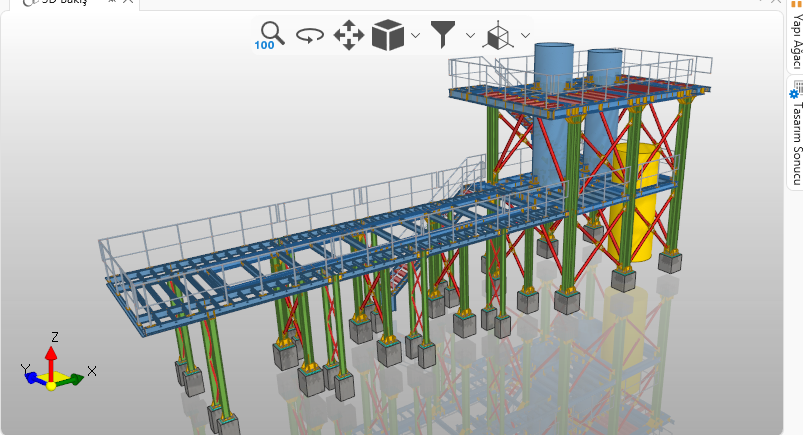Click the gear icon on Tasarım Sonucu panel
Viewport: 803px width, 435px height.
coord(795,93)
